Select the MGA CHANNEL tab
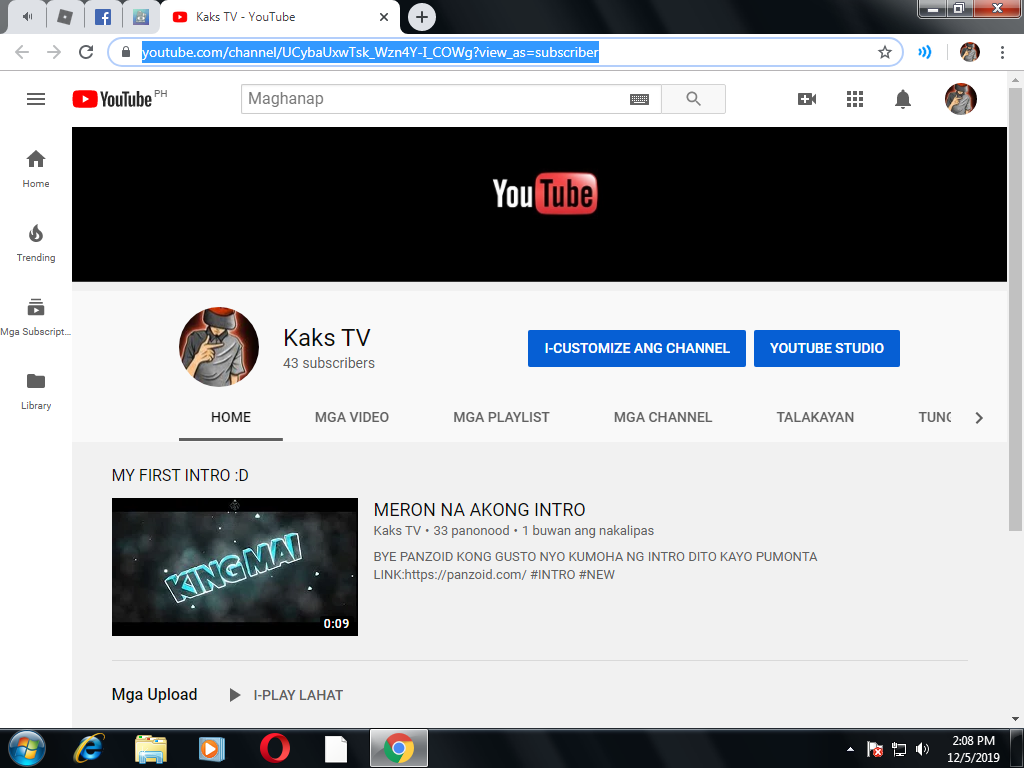 click(x=662, y=417)
